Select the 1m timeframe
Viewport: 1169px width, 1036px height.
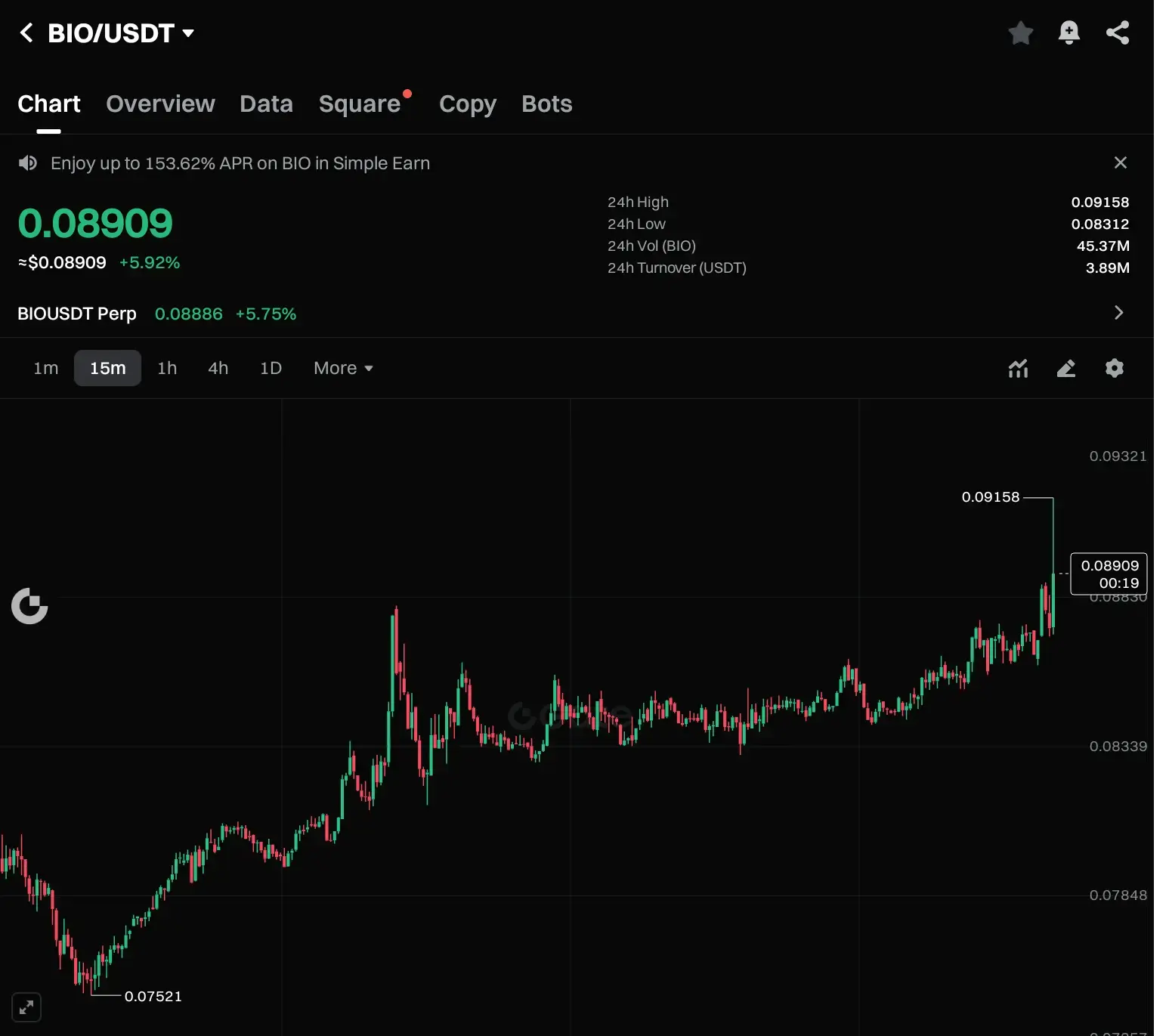click(46, 368)
